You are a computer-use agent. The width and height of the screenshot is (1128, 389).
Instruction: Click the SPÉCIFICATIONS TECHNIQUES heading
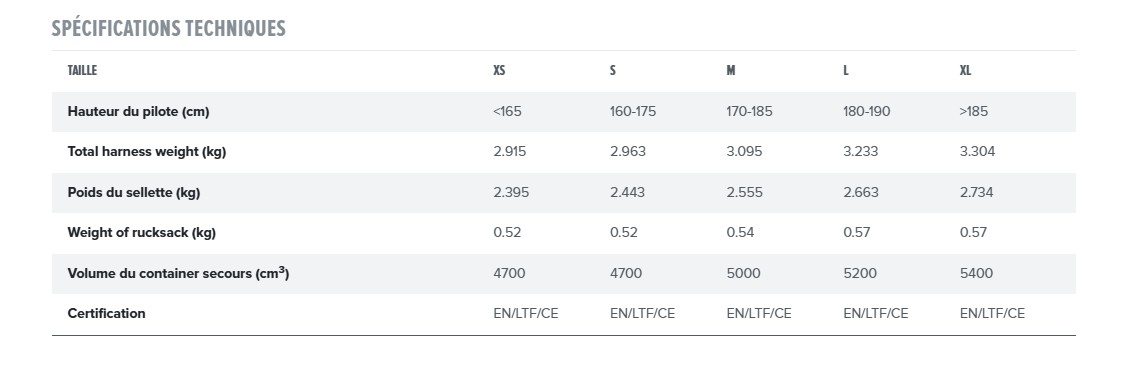(x=168, y=29)
